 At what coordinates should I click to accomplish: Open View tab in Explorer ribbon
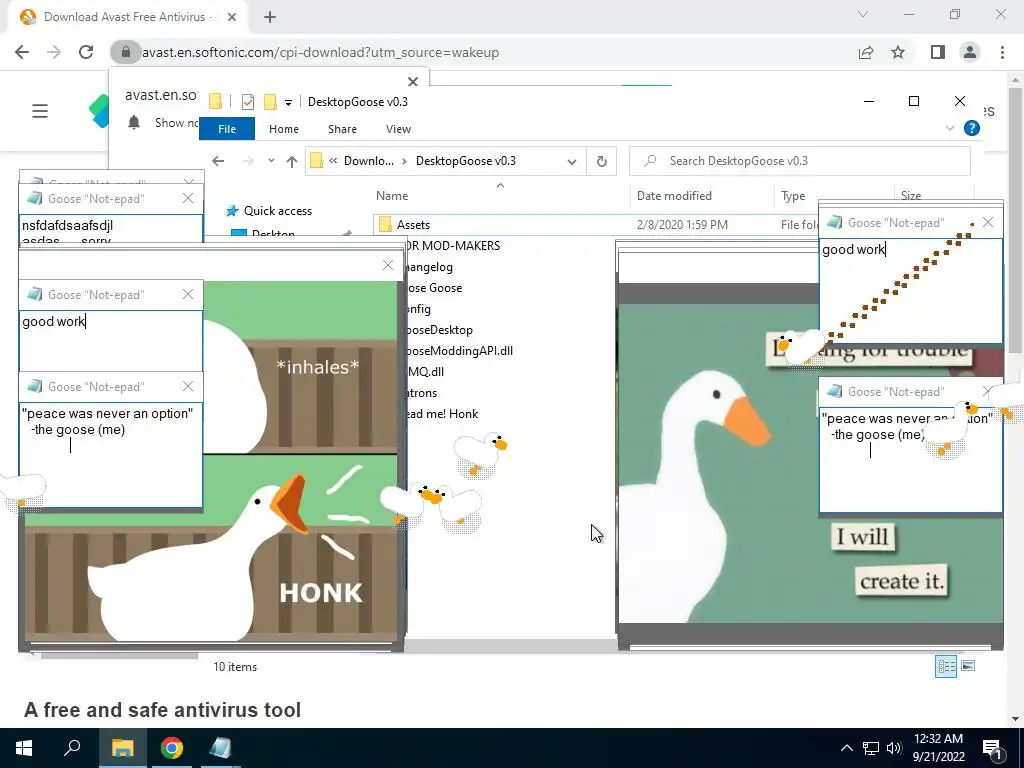click(398, 129)
